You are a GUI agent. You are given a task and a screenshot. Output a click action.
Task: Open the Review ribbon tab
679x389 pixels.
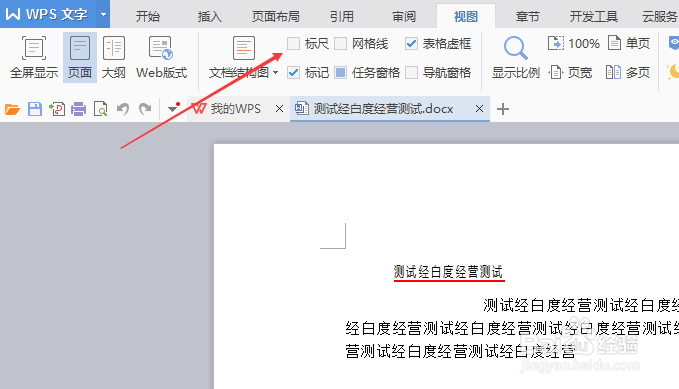tap(404, 16)
